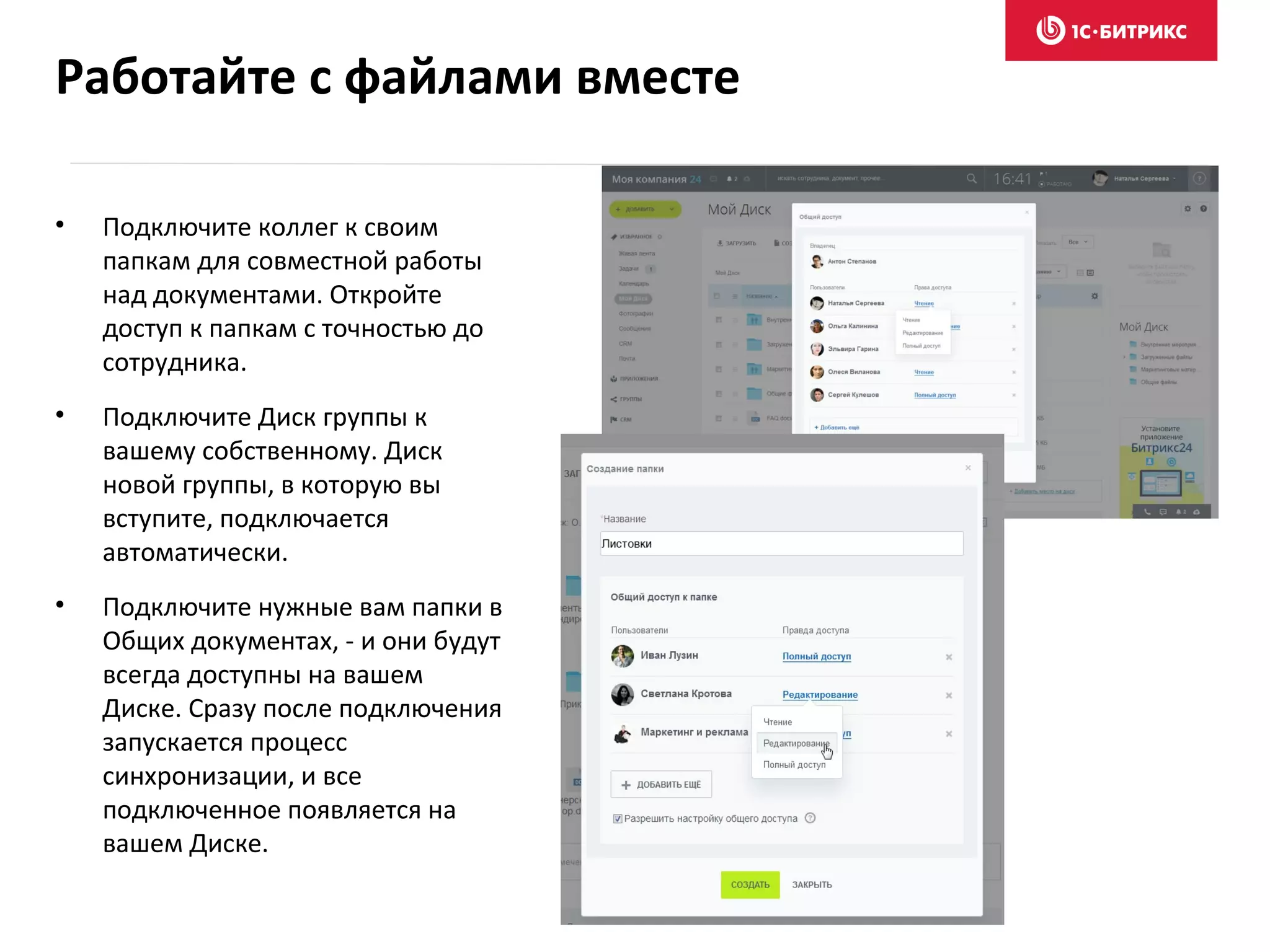
Task: Select Общие файлы in Мой Диск tree
Action: pyautogui.click(x=1158, y=382)
